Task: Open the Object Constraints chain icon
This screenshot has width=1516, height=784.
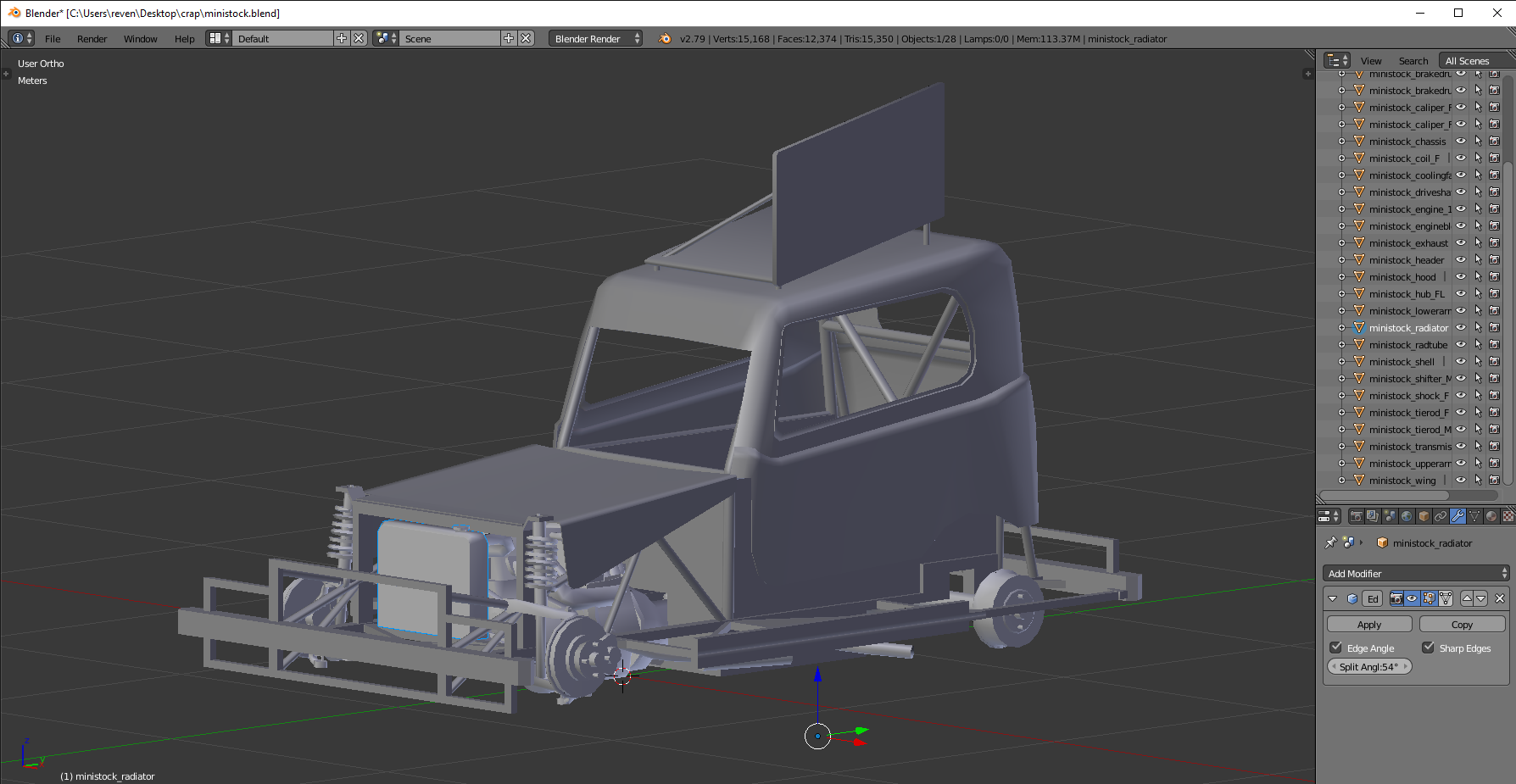Action: [x=1441, y=516]
